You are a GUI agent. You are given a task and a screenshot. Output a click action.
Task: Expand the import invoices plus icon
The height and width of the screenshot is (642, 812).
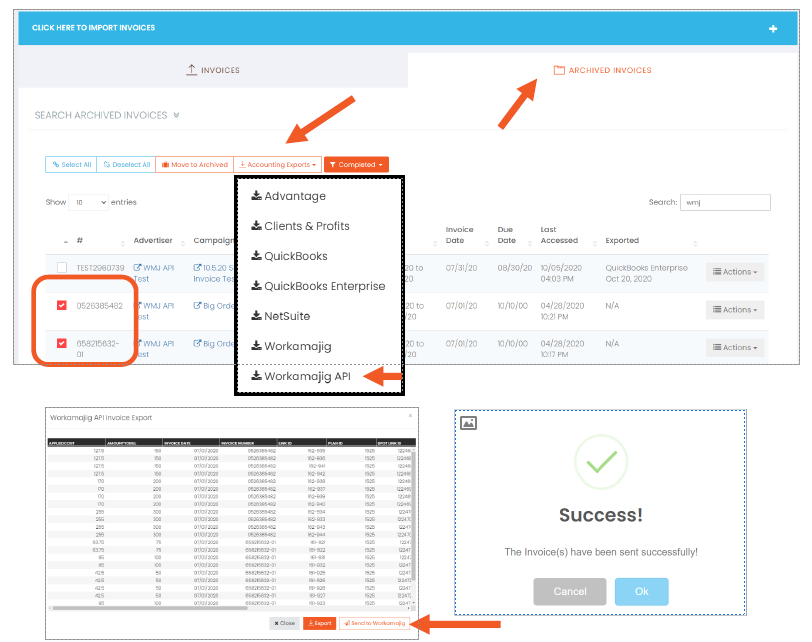773,28
